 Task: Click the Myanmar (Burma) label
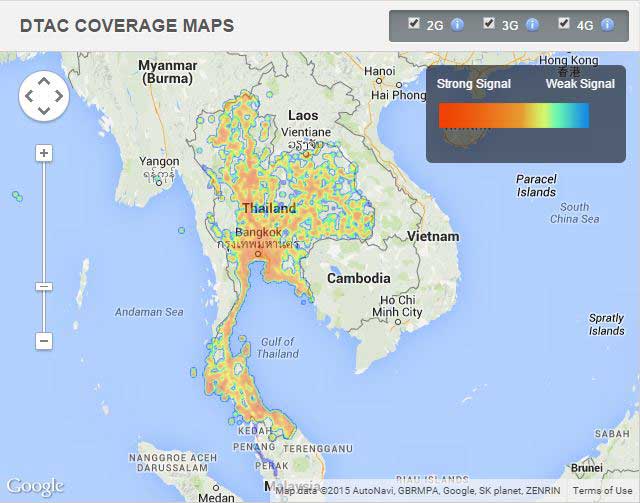(x=168, y=71)
